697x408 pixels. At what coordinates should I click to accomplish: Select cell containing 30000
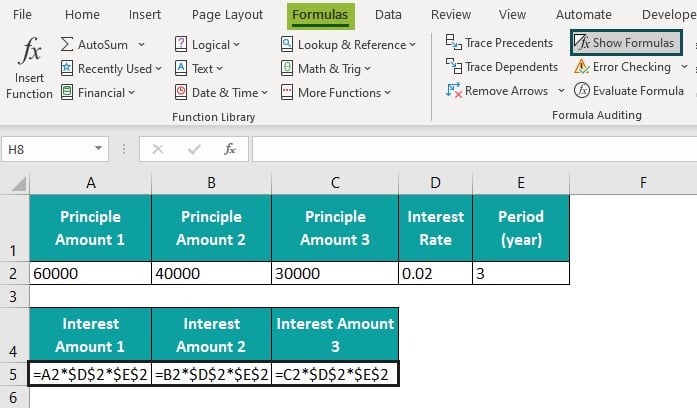[x=335, y=273]
